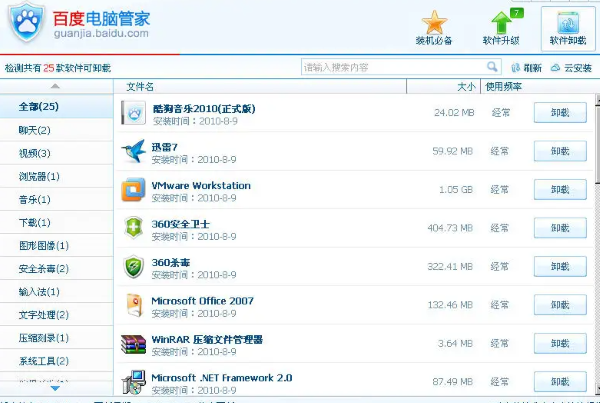Click the category list down arrow

(x=55, y=388)
